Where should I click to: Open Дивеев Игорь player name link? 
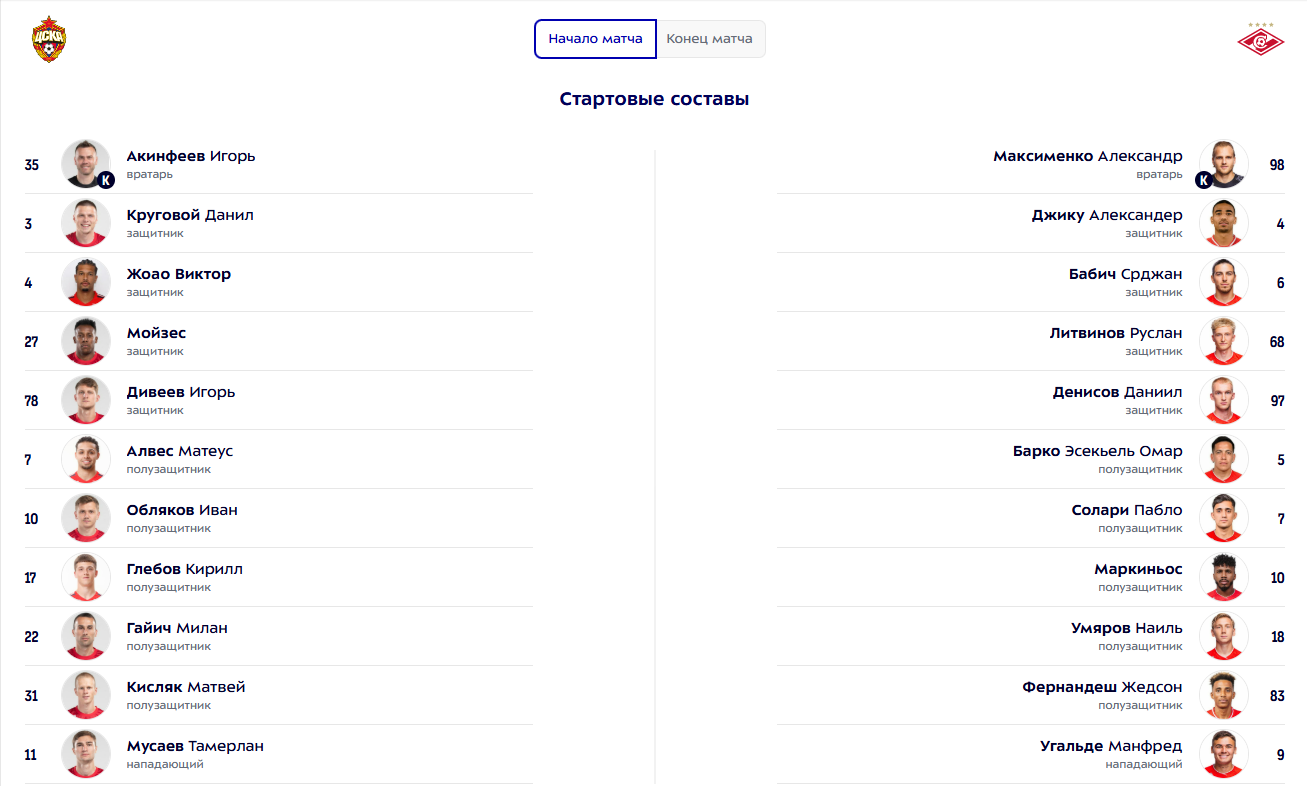[181, 392]
